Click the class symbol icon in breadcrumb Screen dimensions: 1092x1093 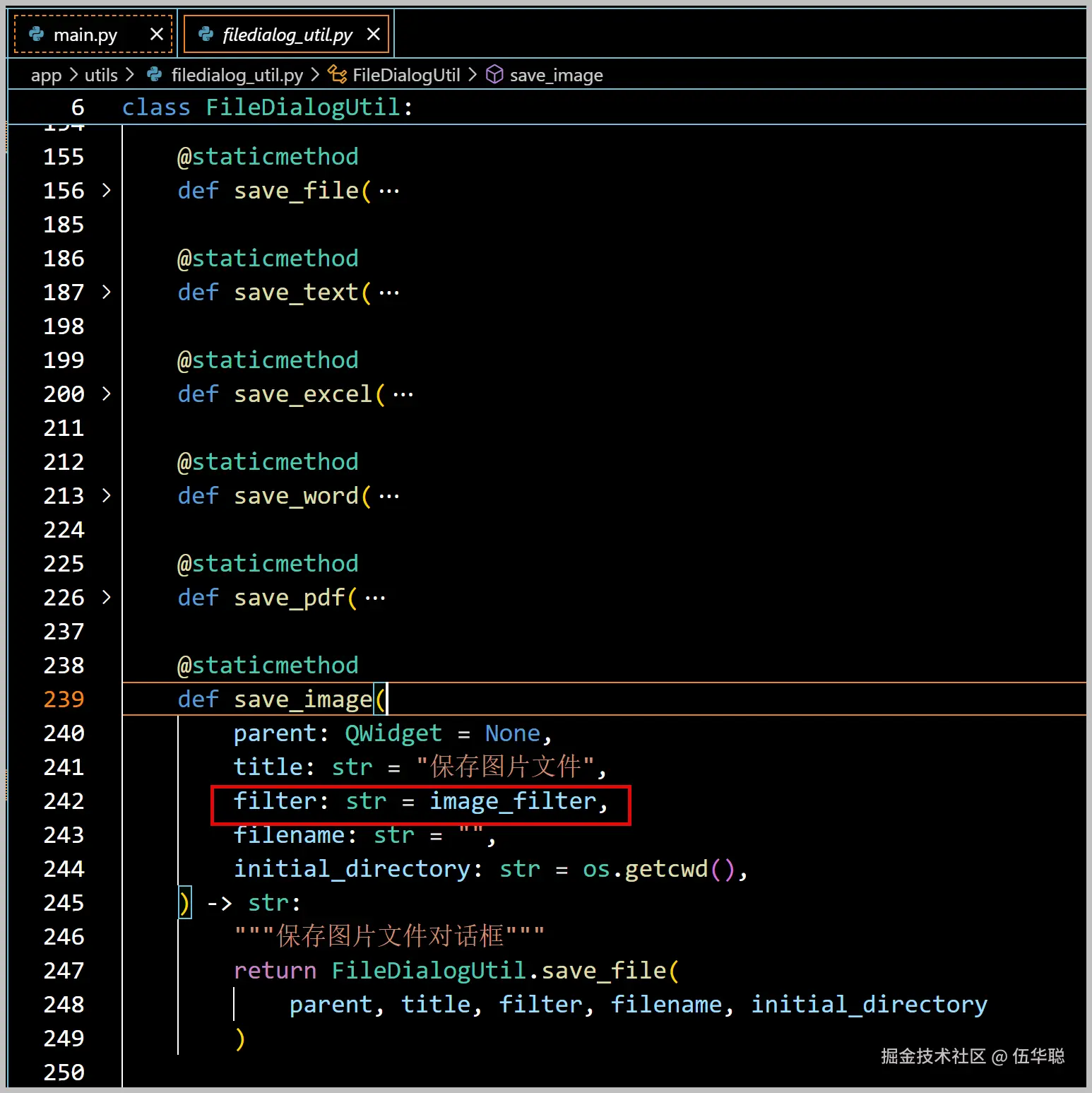(338, 74)
